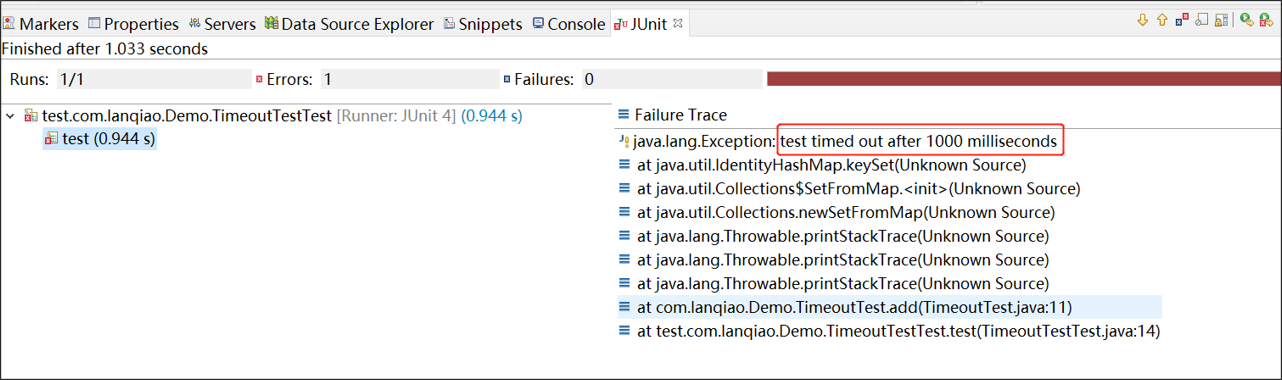
Task: Open the Properties tab
Action: coord(133,24)
